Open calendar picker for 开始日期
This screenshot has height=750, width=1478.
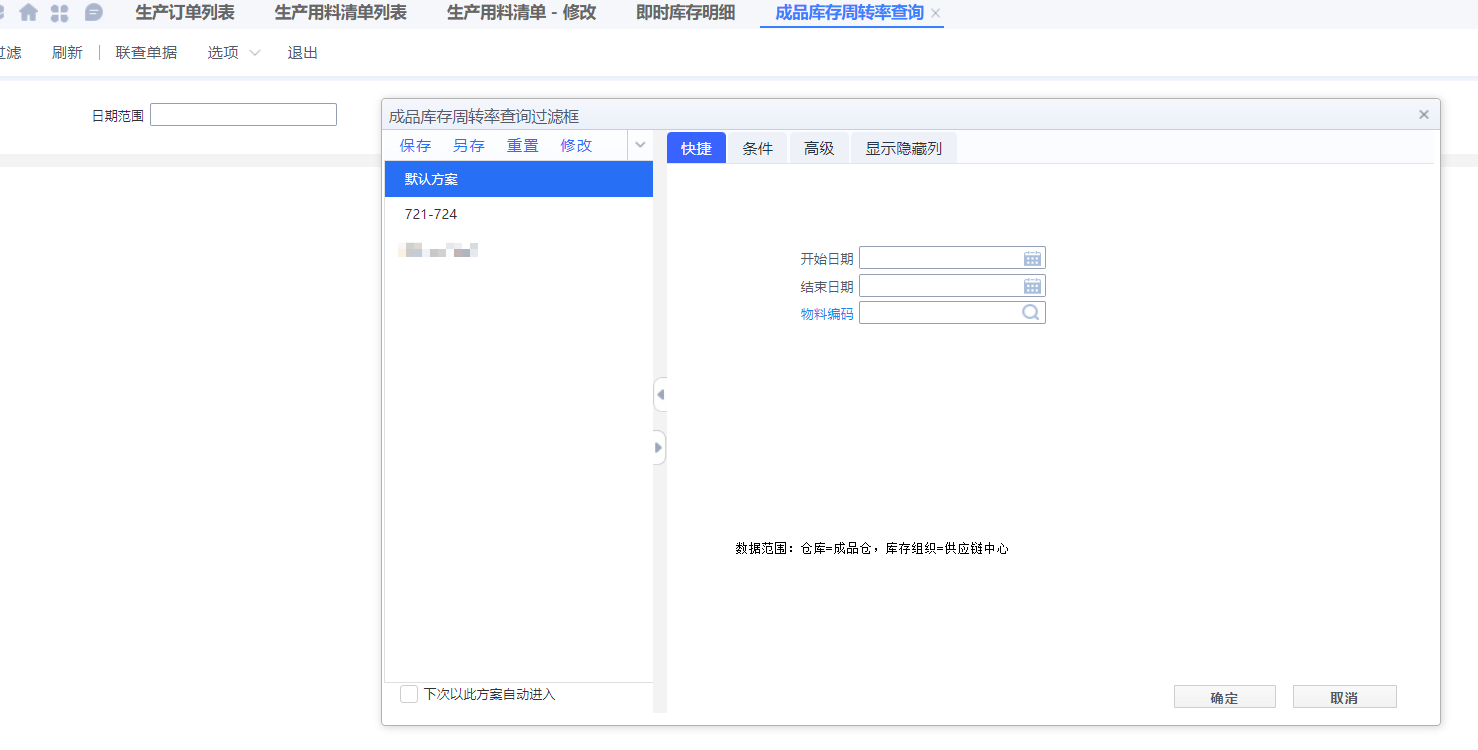coord(1033,258)
